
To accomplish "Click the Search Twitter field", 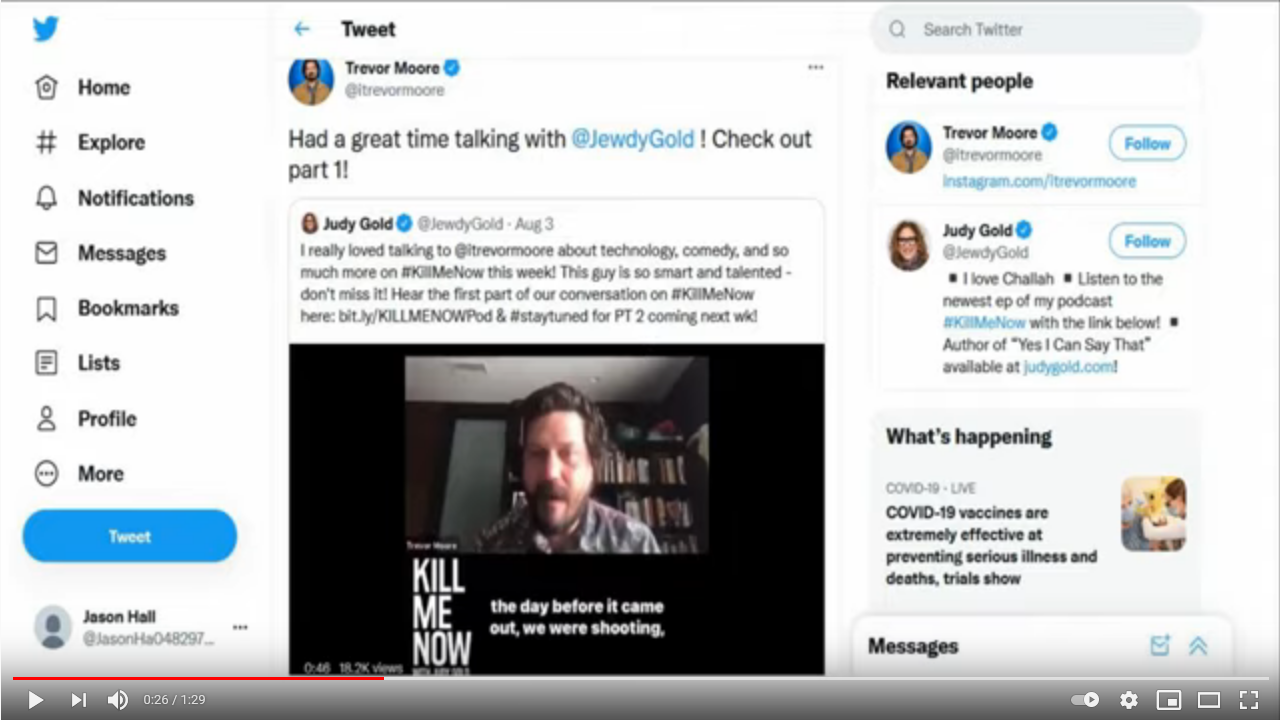I will point(1037,30).
